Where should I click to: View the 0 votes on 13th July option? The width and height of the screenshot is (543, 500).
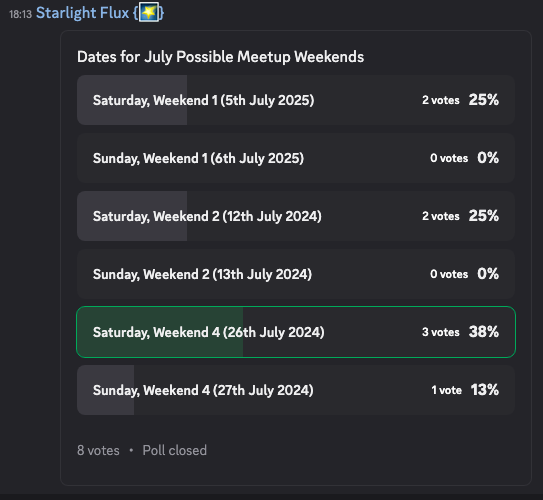pyautogui.click(x=449, y=274)
